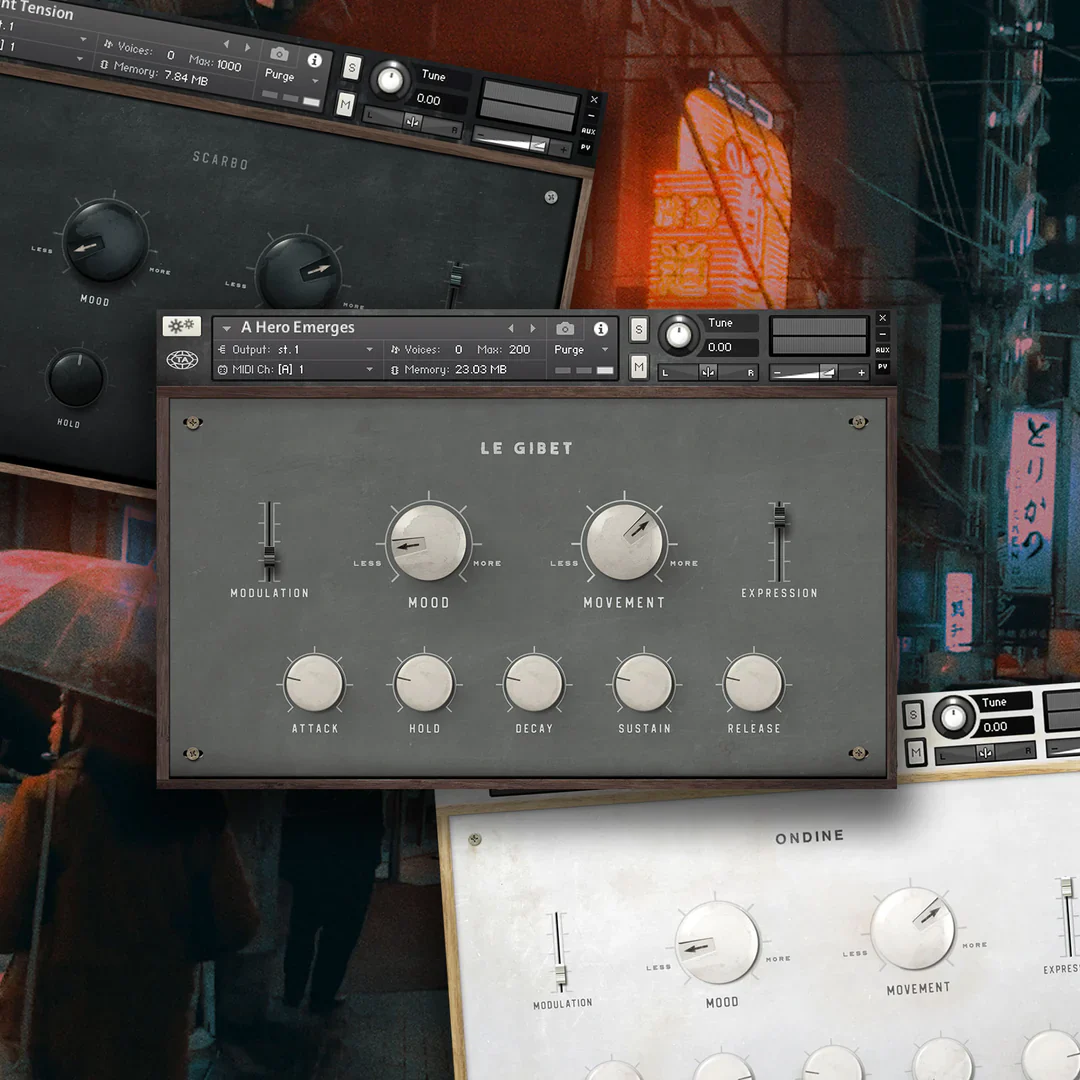Click the top-right screw on Scarbo panel

pyautogui.click(x=551, y=198)
